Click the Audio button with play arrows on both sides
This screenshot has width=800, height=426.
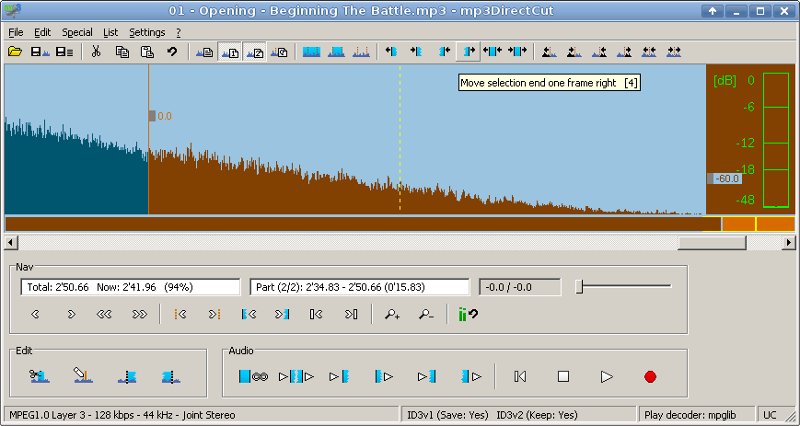296,377
